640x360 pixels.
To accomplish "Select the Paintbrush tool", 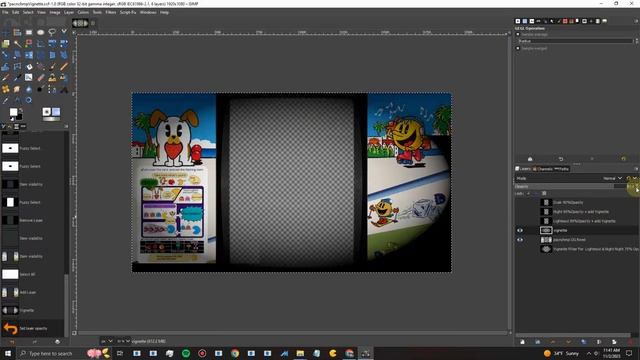I will (x=52, y=66).
